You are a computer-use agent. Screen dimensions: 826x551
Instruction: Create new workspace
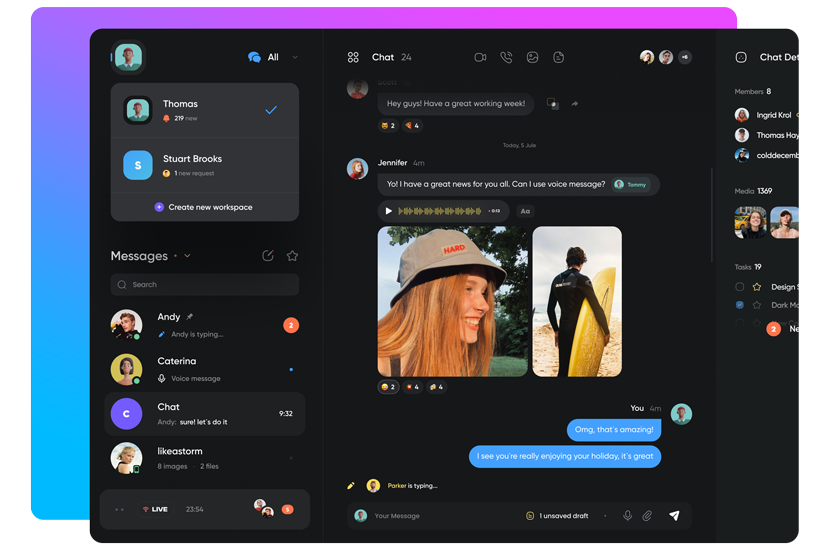point(203,207)
